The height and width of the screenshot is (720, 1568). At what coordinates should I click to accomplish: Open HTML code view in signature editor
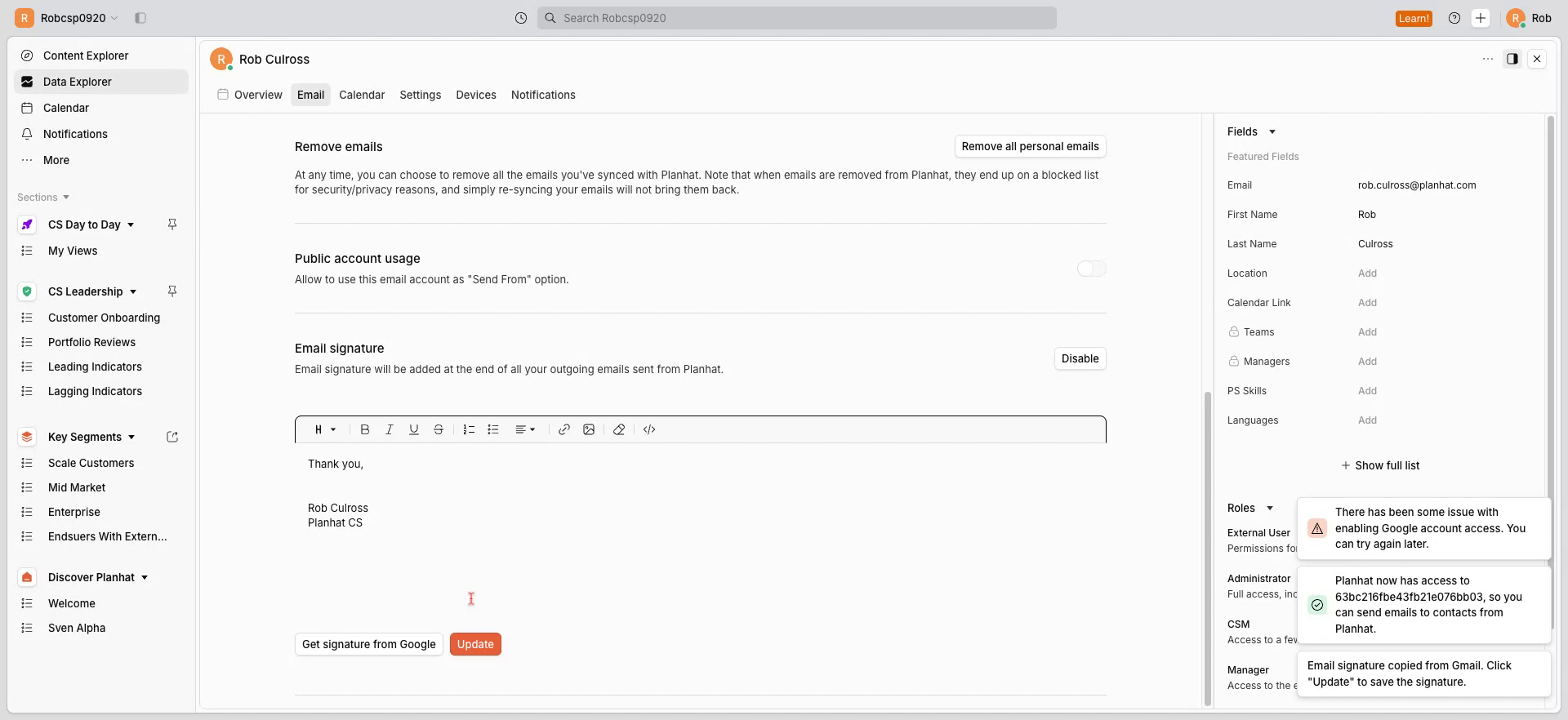click(649, 429)
